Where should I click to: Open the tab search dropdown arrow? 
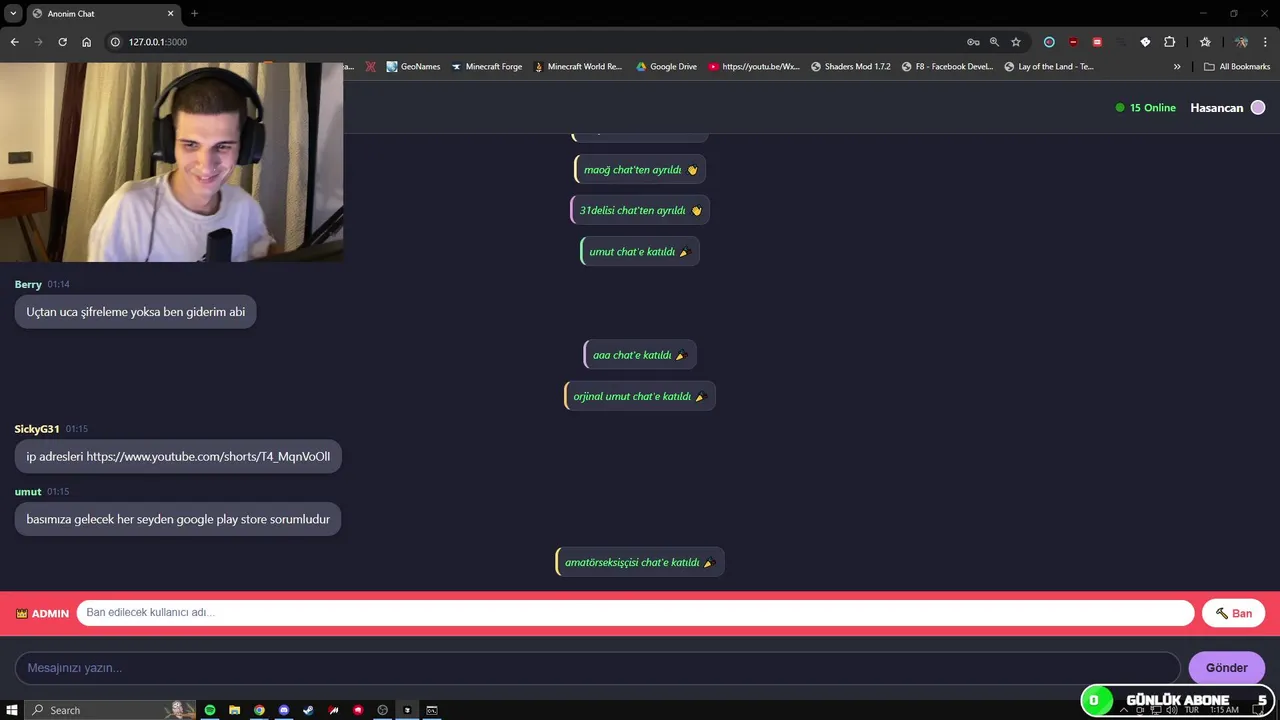coord(13,14)
